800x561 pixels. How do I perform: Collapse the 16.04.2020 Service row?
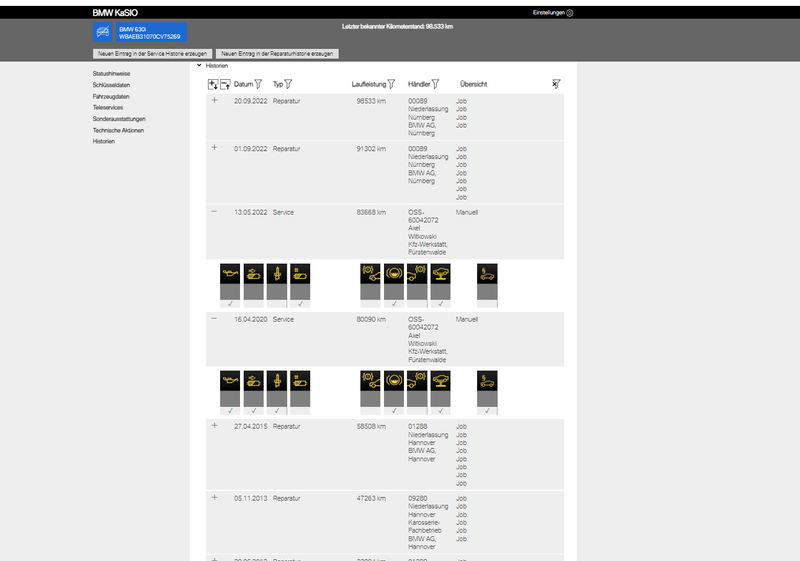[x=214, y=319]
